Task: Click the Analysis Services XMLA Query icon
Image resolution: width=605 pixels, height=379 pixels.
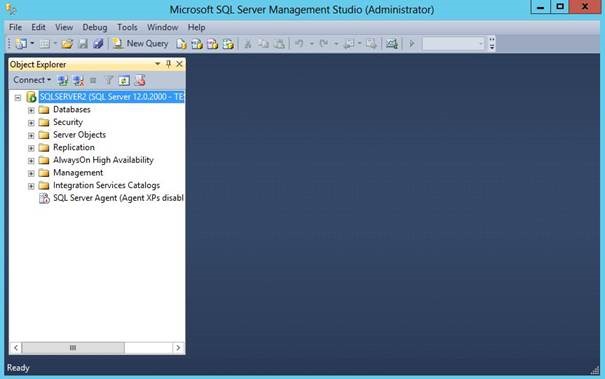Action: (228, 44)
